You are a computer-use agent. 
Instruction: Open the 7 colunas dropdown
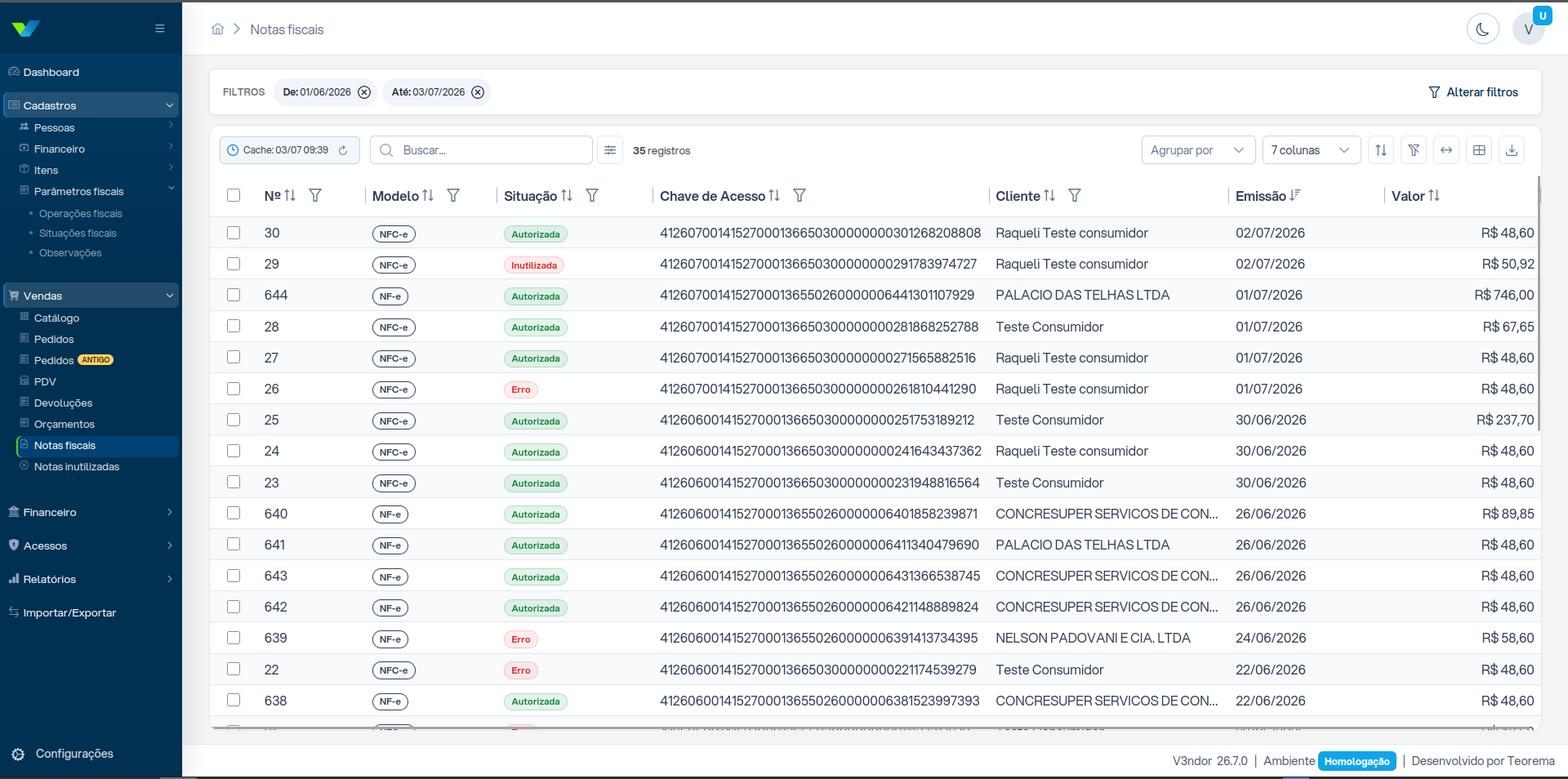(x=1312, y=150)
